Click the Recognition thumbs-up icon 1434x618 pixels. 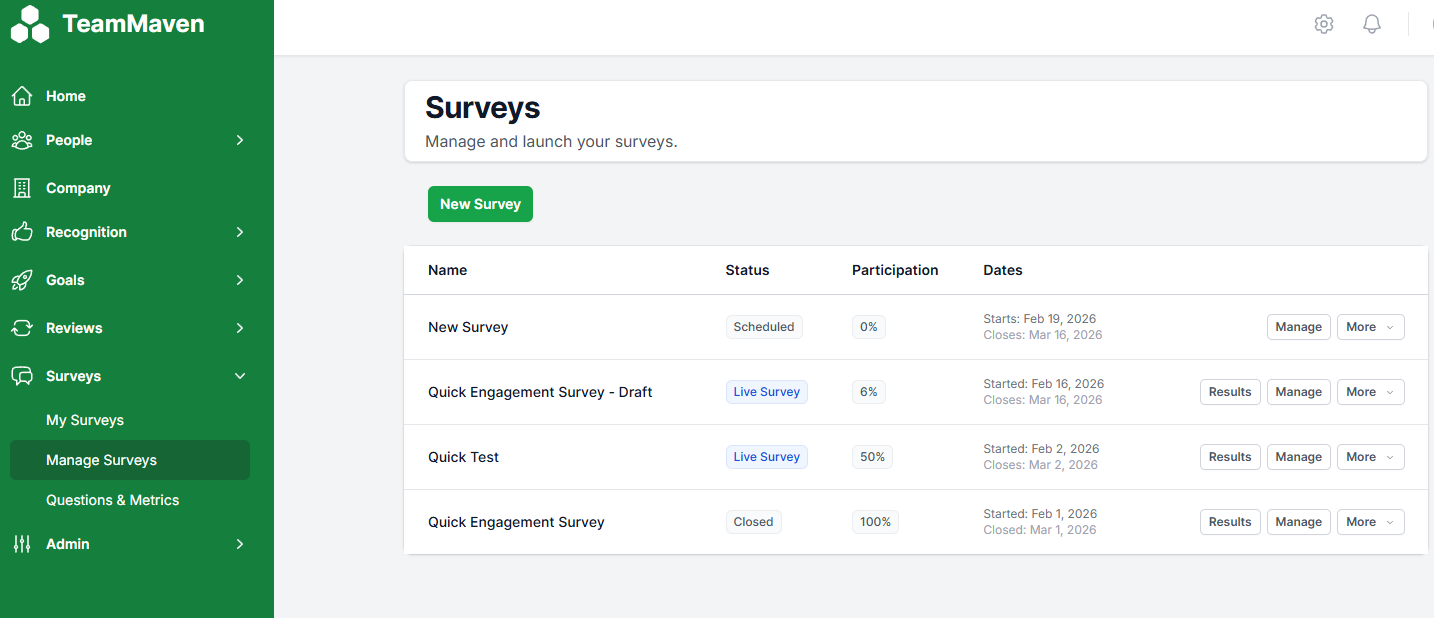click(22, 232)
